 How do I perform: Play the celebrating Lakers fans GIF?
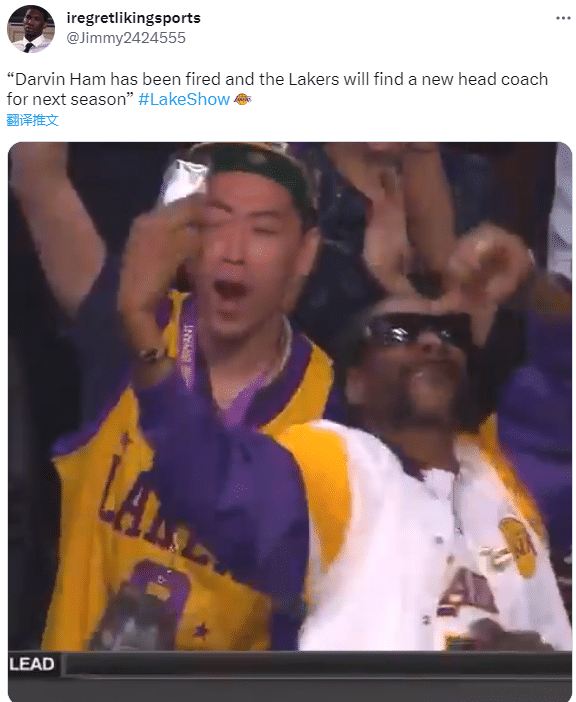click(290, 421)
